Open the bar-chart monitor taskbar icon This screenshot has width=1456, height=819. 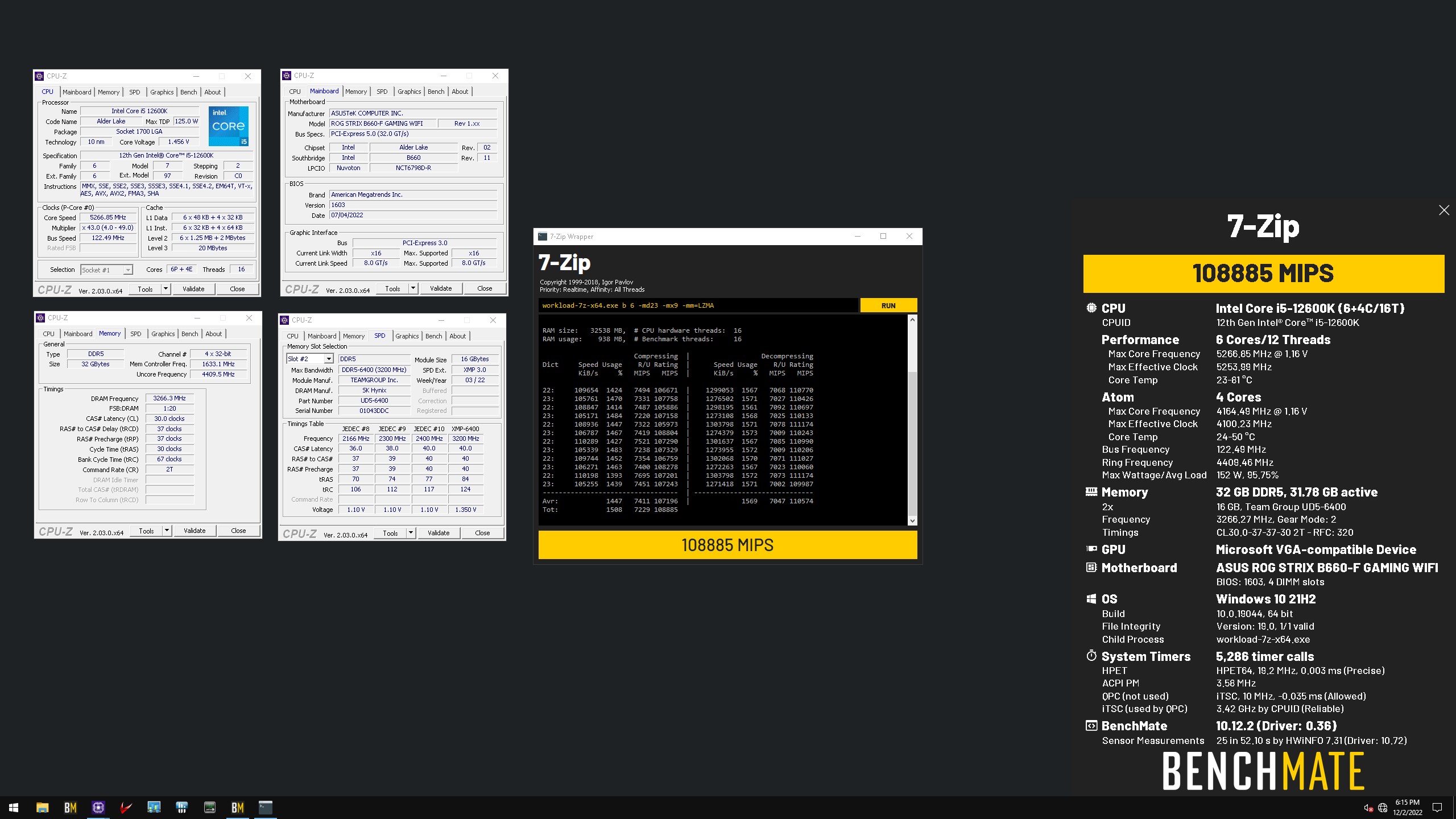coord(154,807)
